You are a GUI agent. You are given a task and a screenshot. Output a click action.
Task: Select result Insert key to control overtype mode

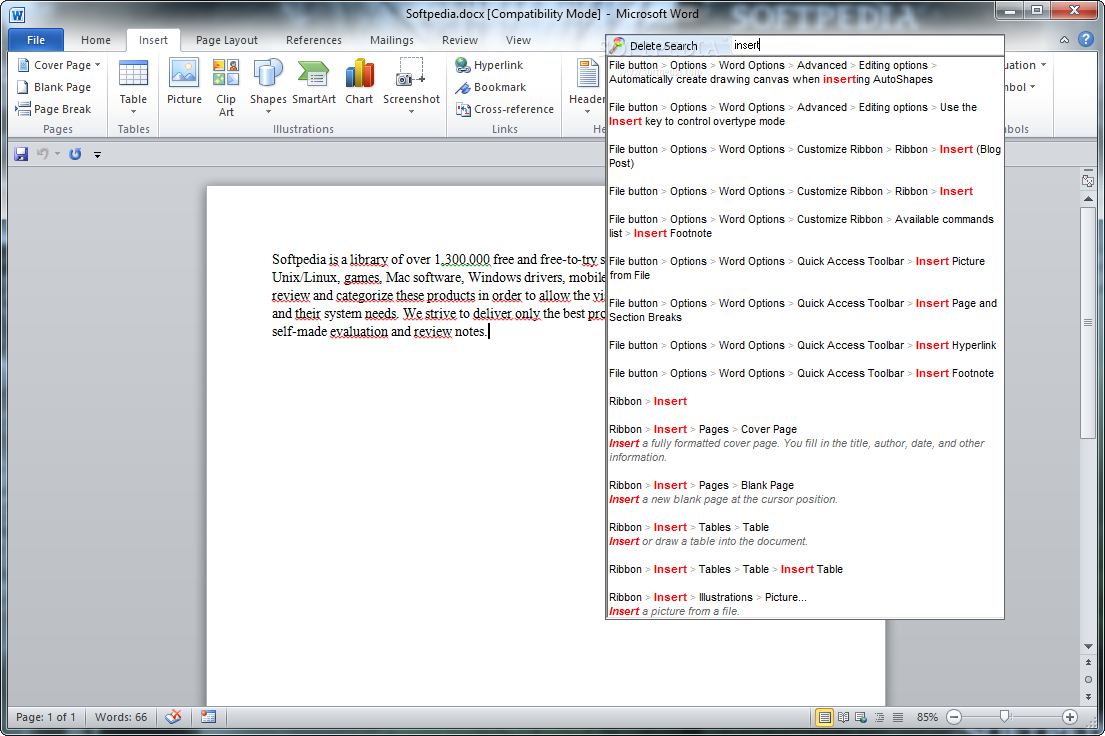tap(805, 114)
